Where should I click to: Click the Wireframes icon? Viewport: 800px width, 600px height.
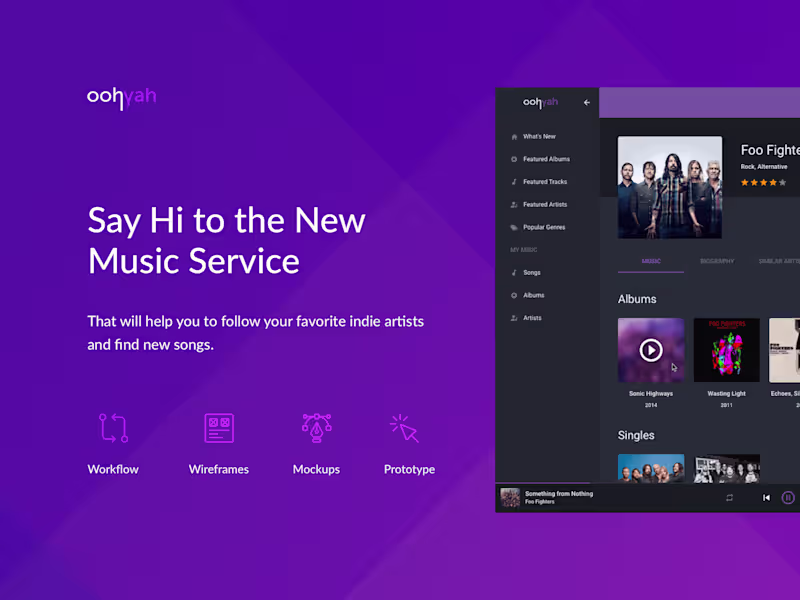[x=219, y=428]
